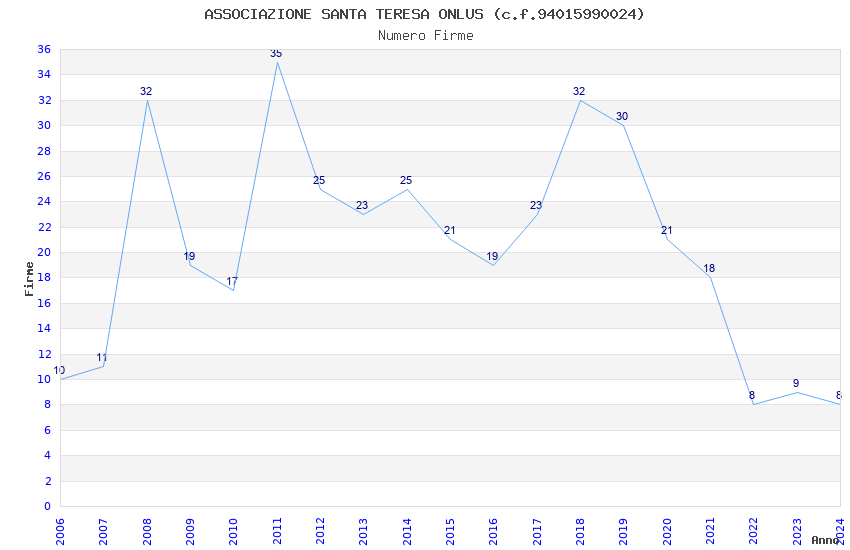Click data label 25 for 2012
This screenshot has width=850, height=550.
(x=319, y=180)
